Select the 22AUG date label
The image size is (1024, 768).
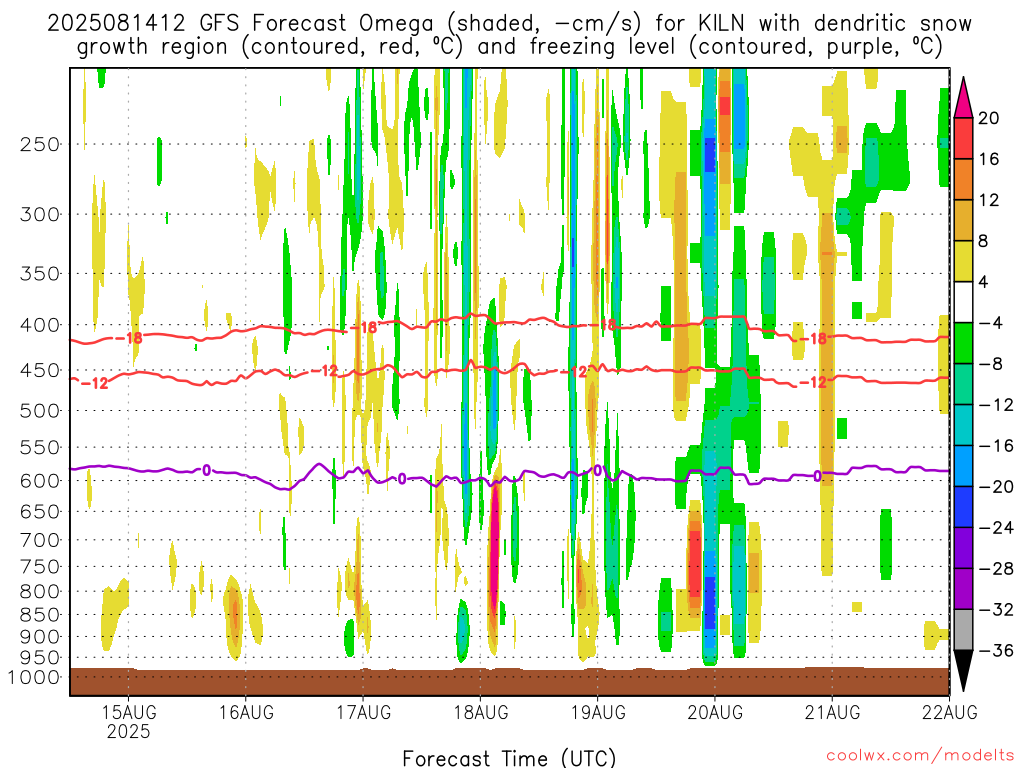click(x=950, y=712)
